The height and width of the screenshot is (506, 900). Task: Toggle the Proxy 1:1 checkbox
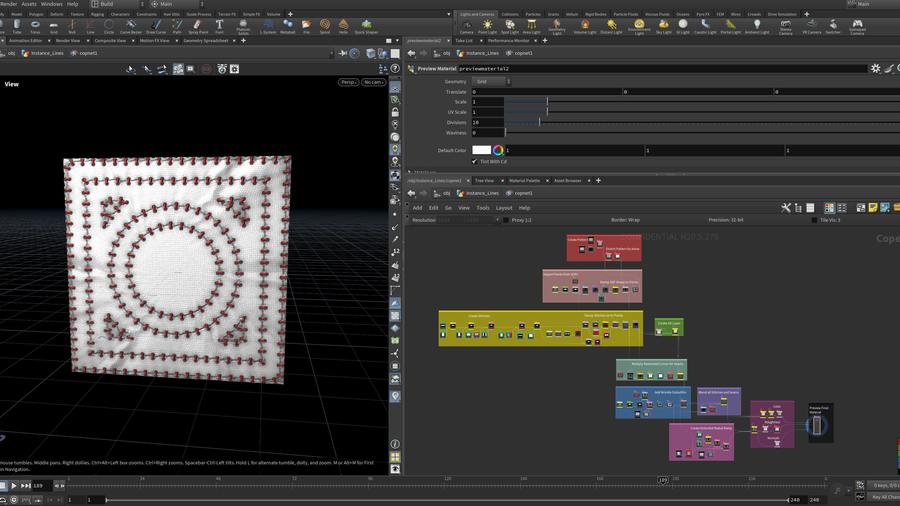507,220
